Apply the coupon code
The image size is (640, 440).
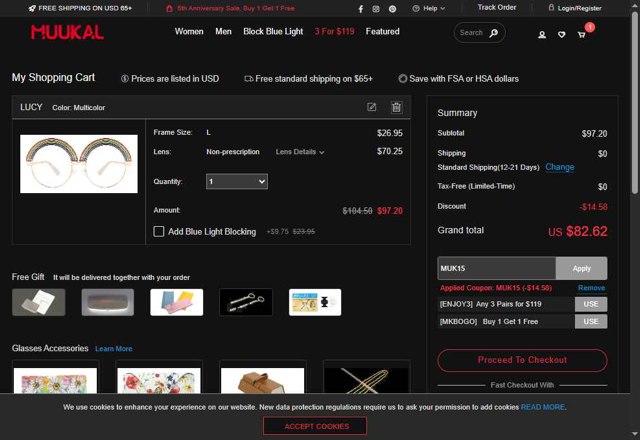(581, 268)
